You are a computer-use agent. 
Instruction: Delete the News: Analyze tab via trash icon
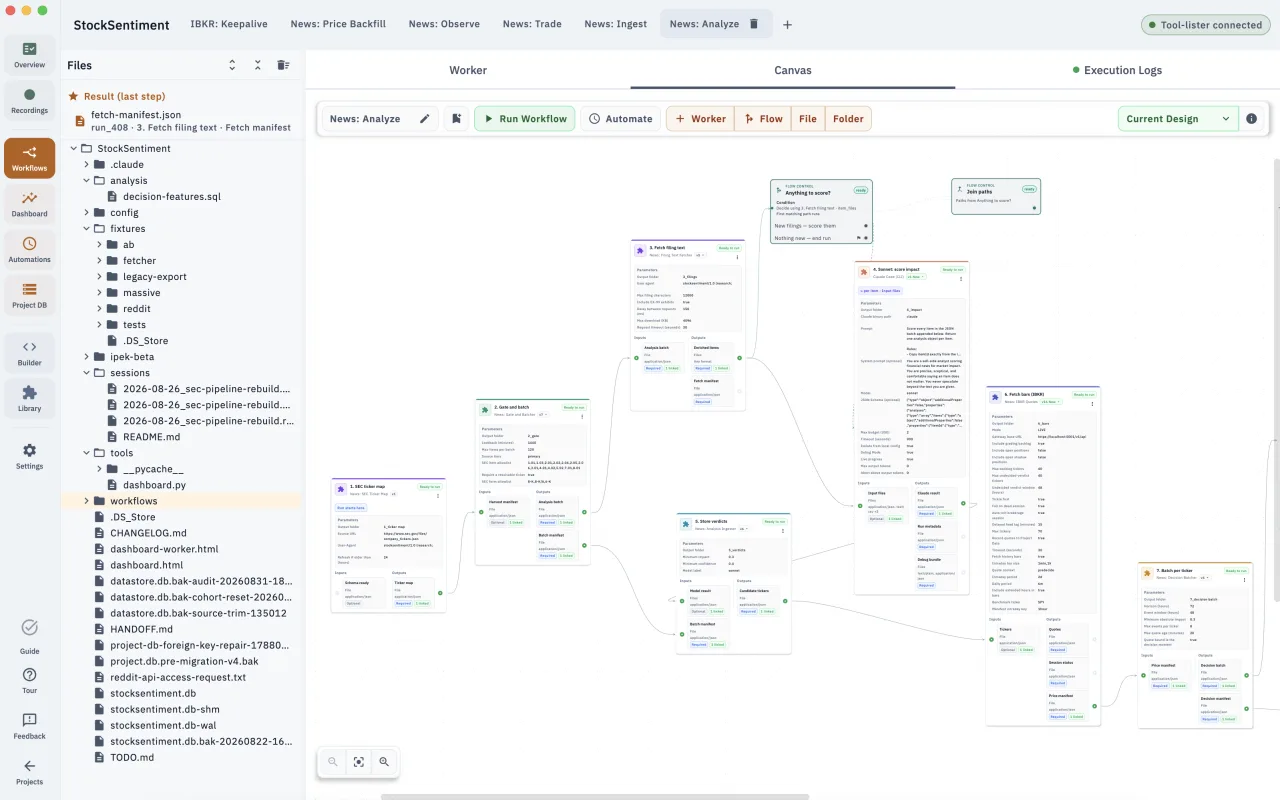tap(754, 24)
